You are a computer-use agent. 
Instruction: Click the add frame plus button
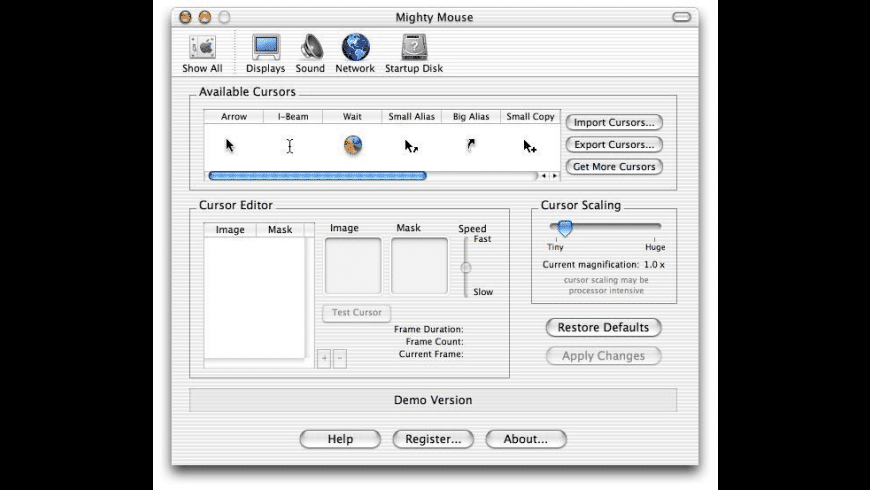click(324, 358)
